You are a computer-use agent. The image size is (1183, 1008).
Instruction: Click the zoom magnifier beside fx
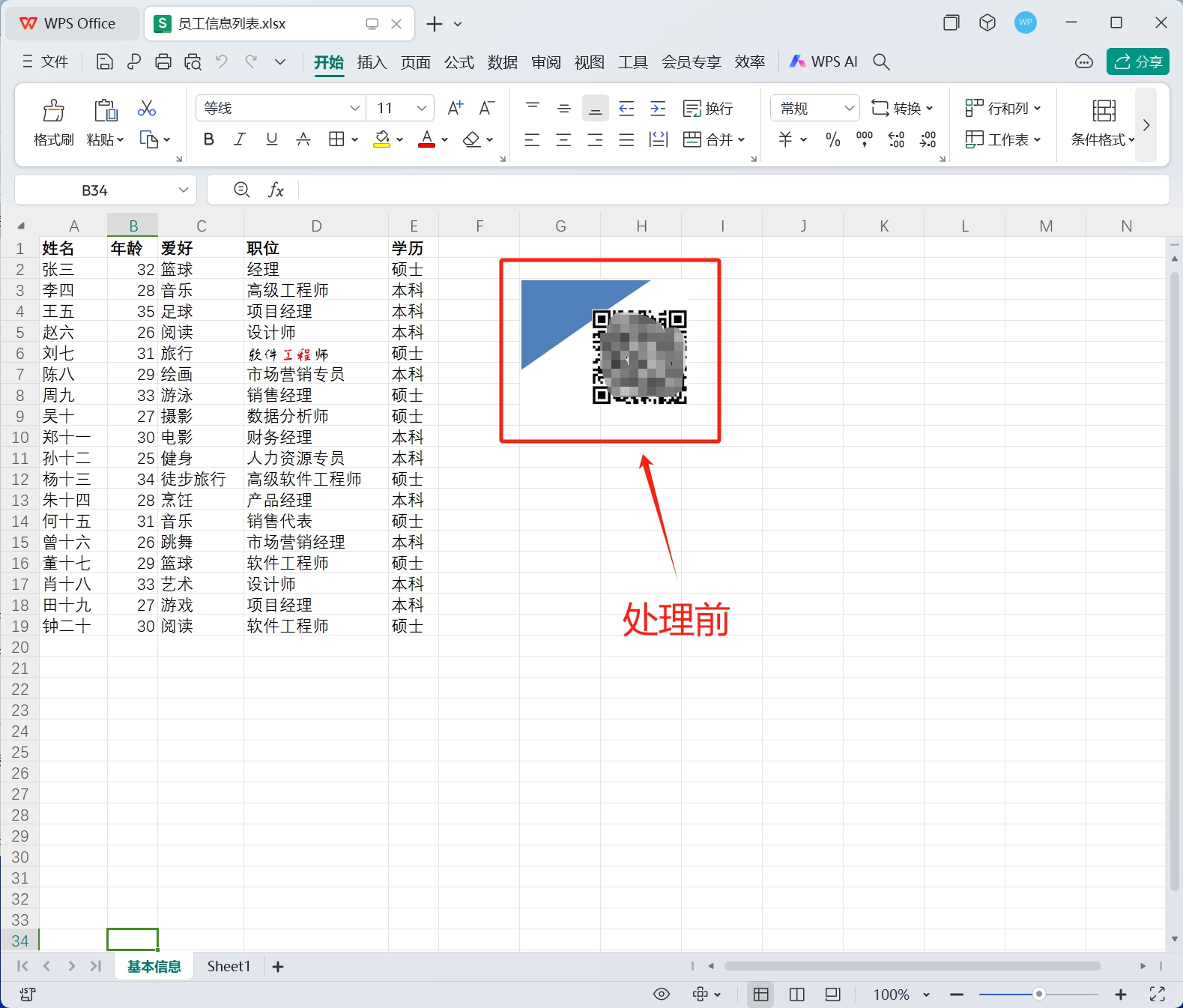tap(242, 190)
